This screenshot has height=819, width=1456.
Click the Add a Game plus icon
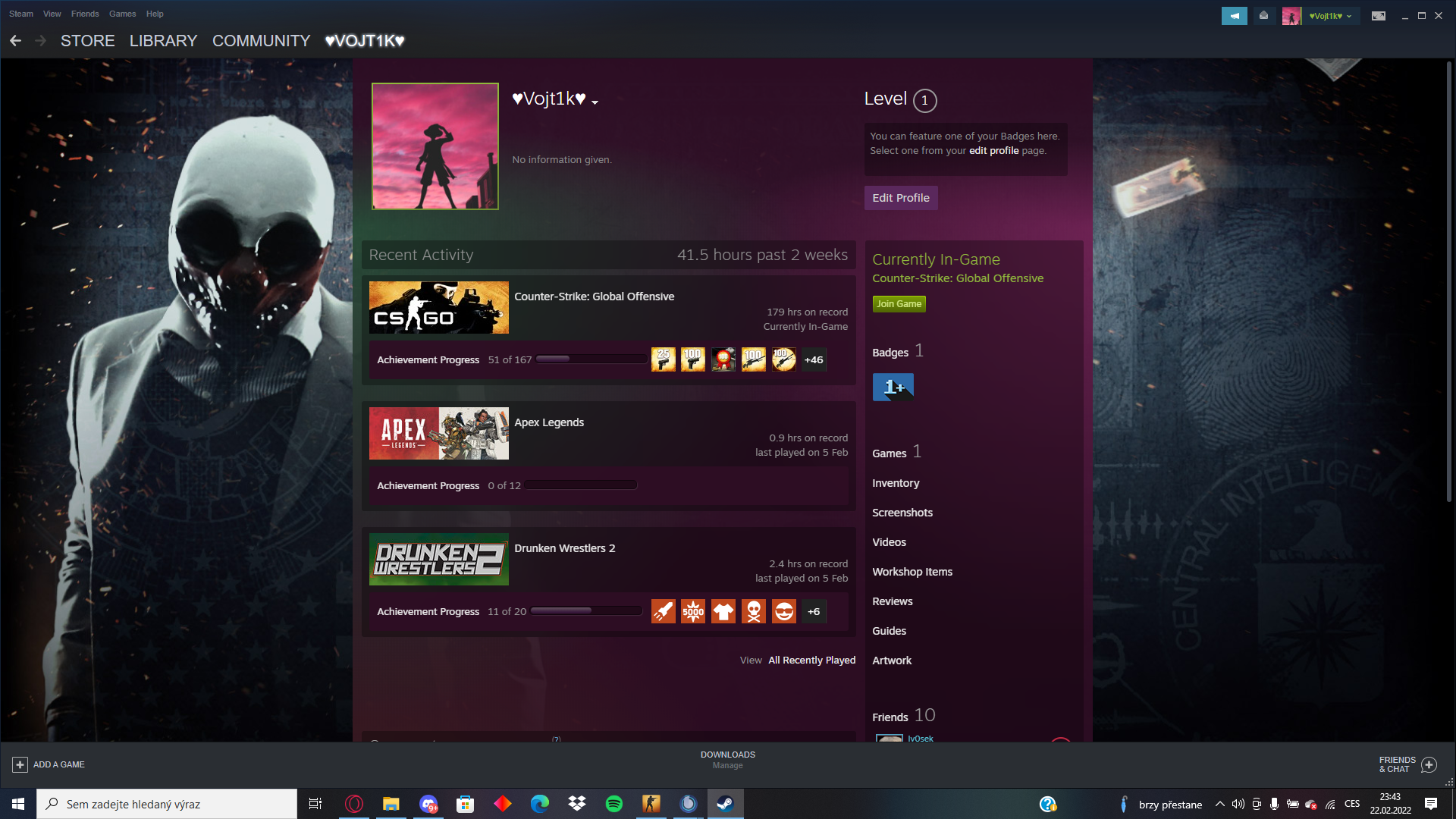(x=20, y=764)
